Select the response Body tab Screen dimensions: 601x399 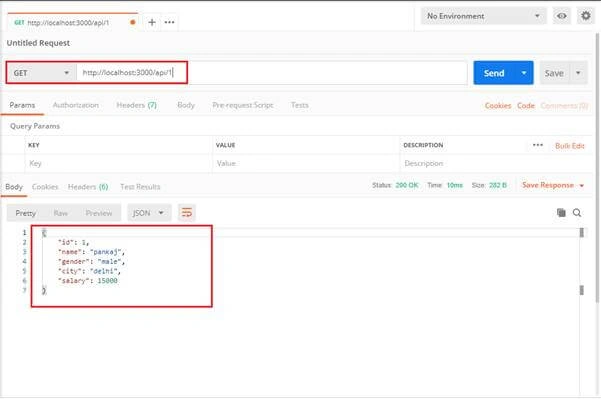(14, 187)
